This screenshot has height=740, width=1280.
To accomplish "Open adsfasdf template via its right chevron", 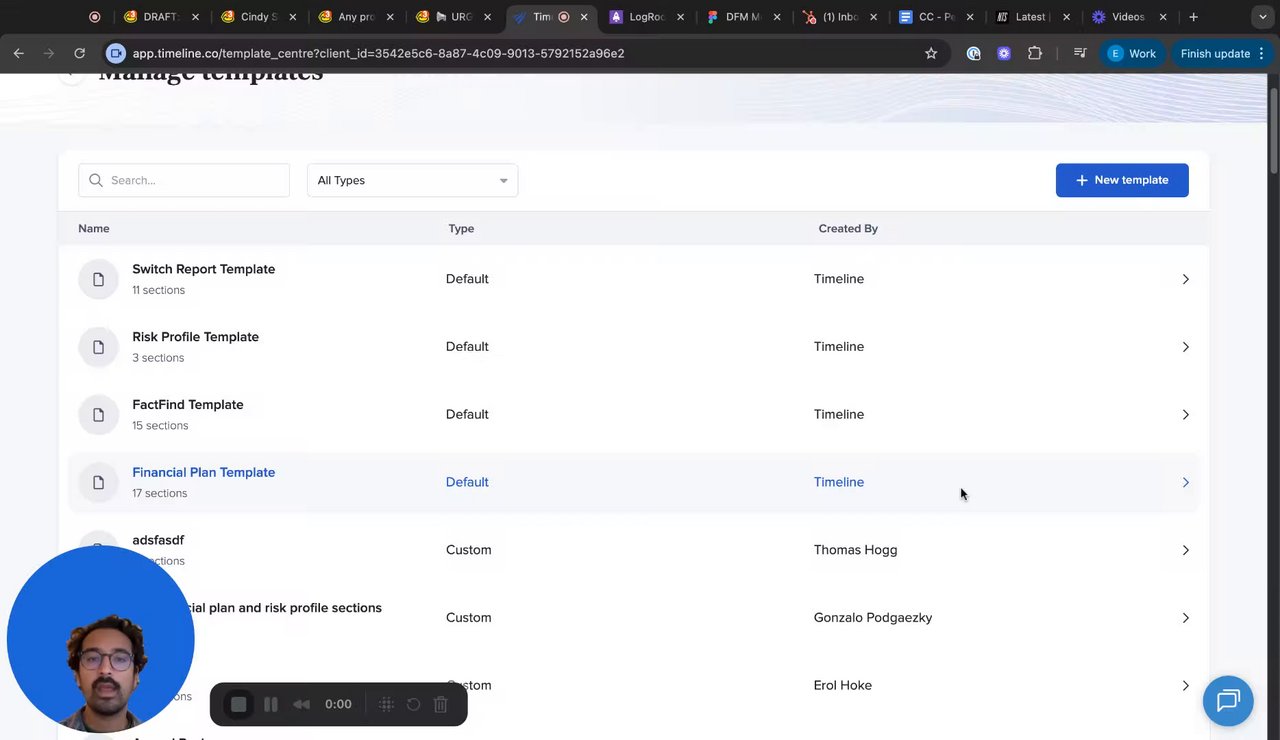I will 1185,550.
